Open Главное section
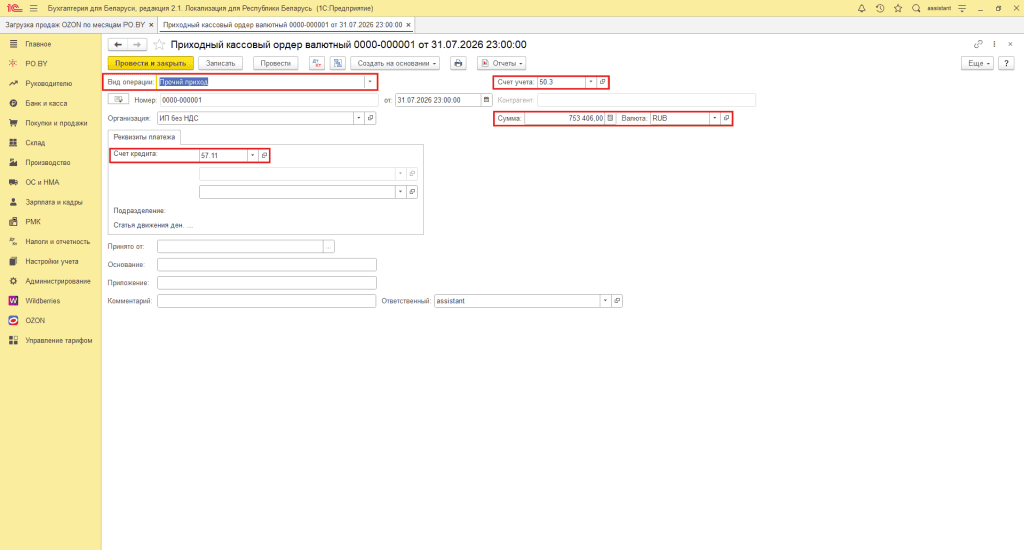This screenshot has height=550, width=1024. (x=39, y=44)
